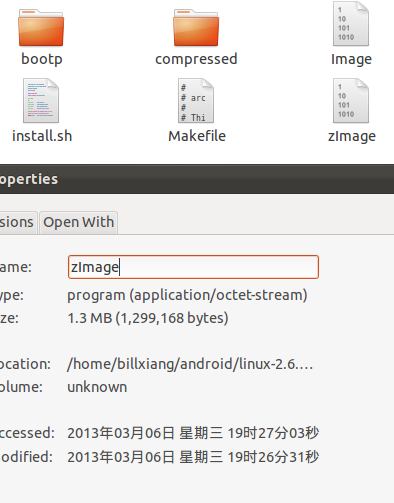Click the install.sh file name label

(42, 136)
